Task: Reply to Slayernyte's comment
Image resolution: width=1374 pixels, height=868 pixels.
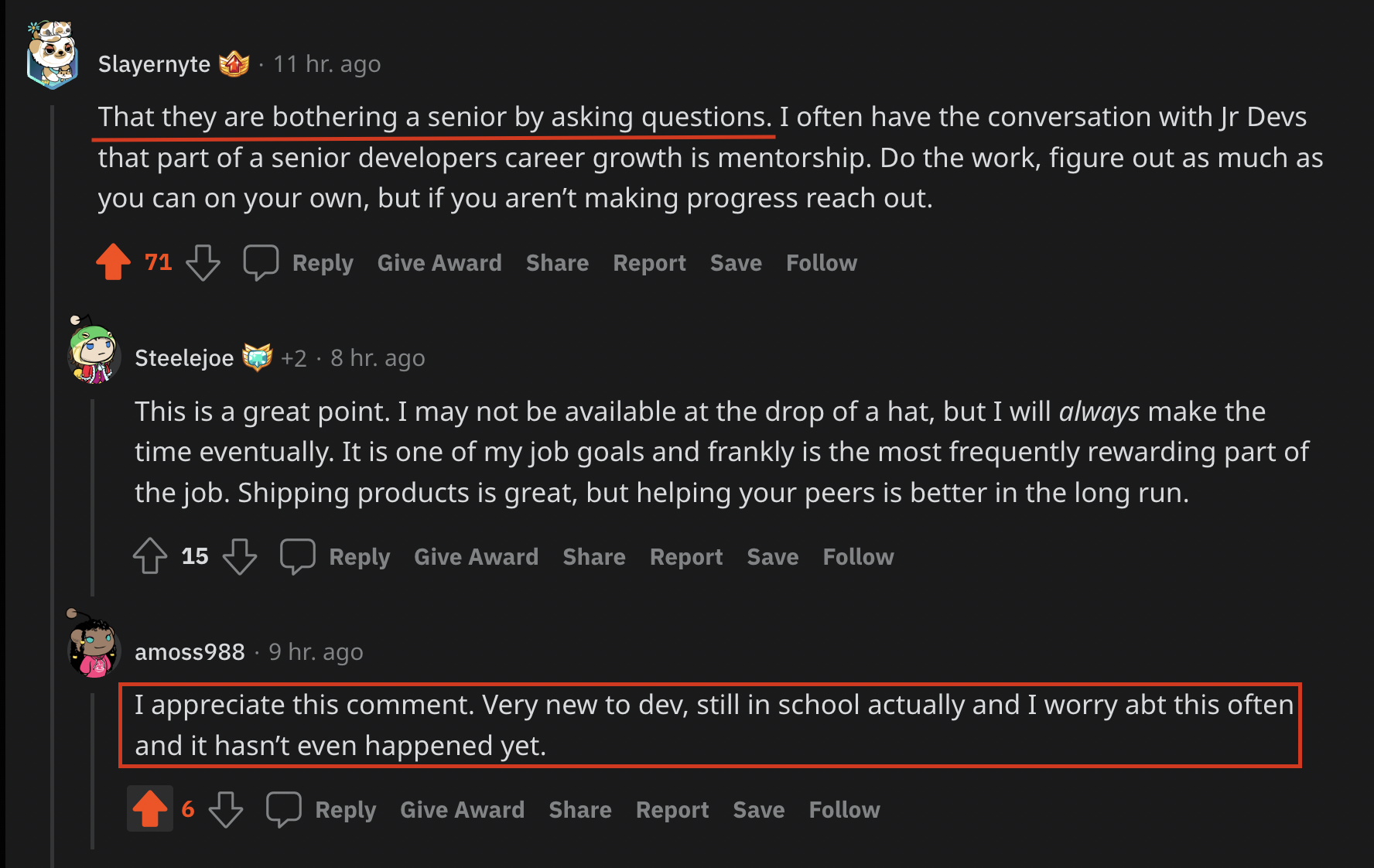Action: [323, 262]
